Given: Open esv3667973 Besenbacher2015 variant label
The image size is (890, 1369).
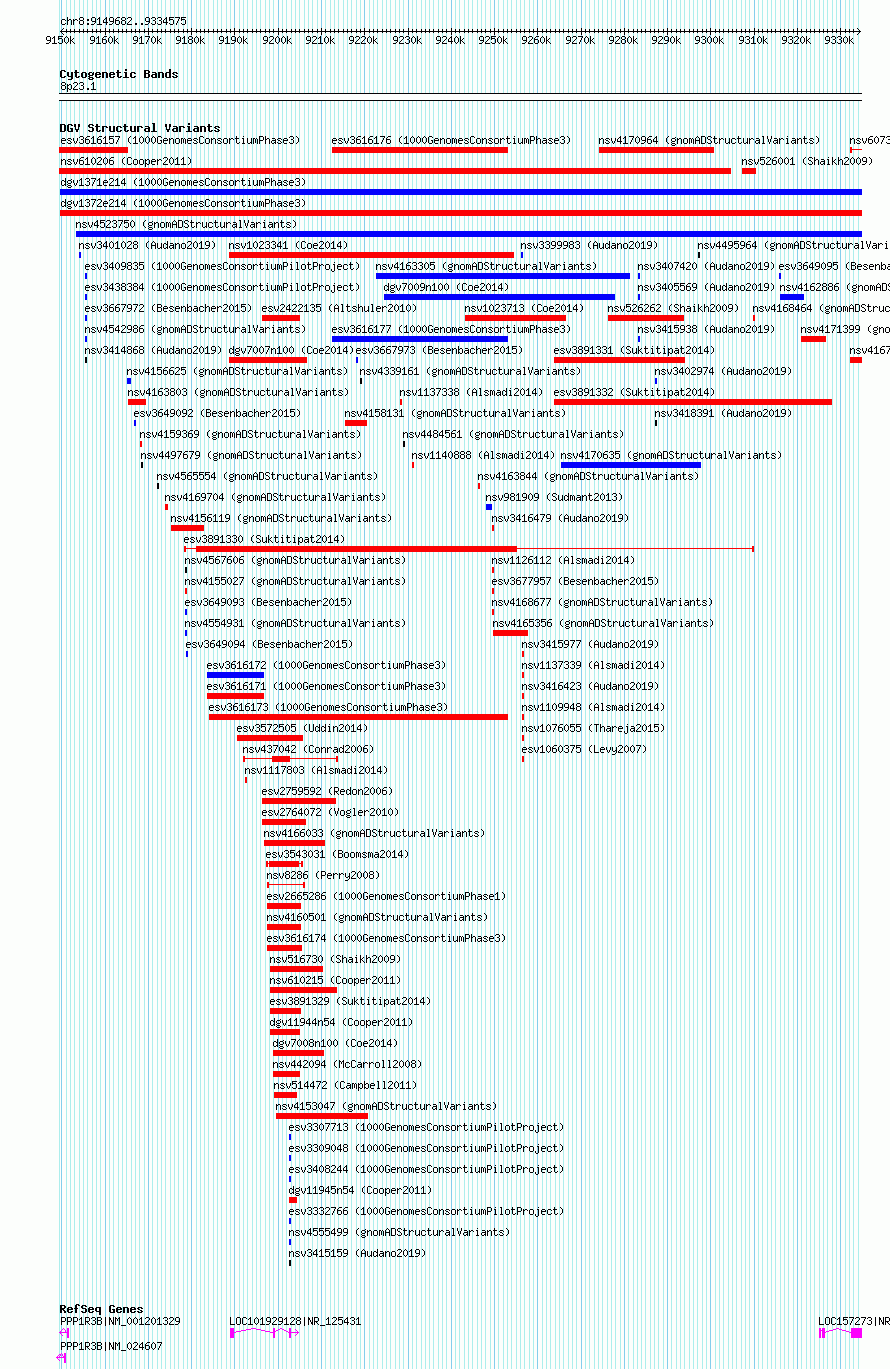Looking at the screenshot, I should [x=440, y=350].
